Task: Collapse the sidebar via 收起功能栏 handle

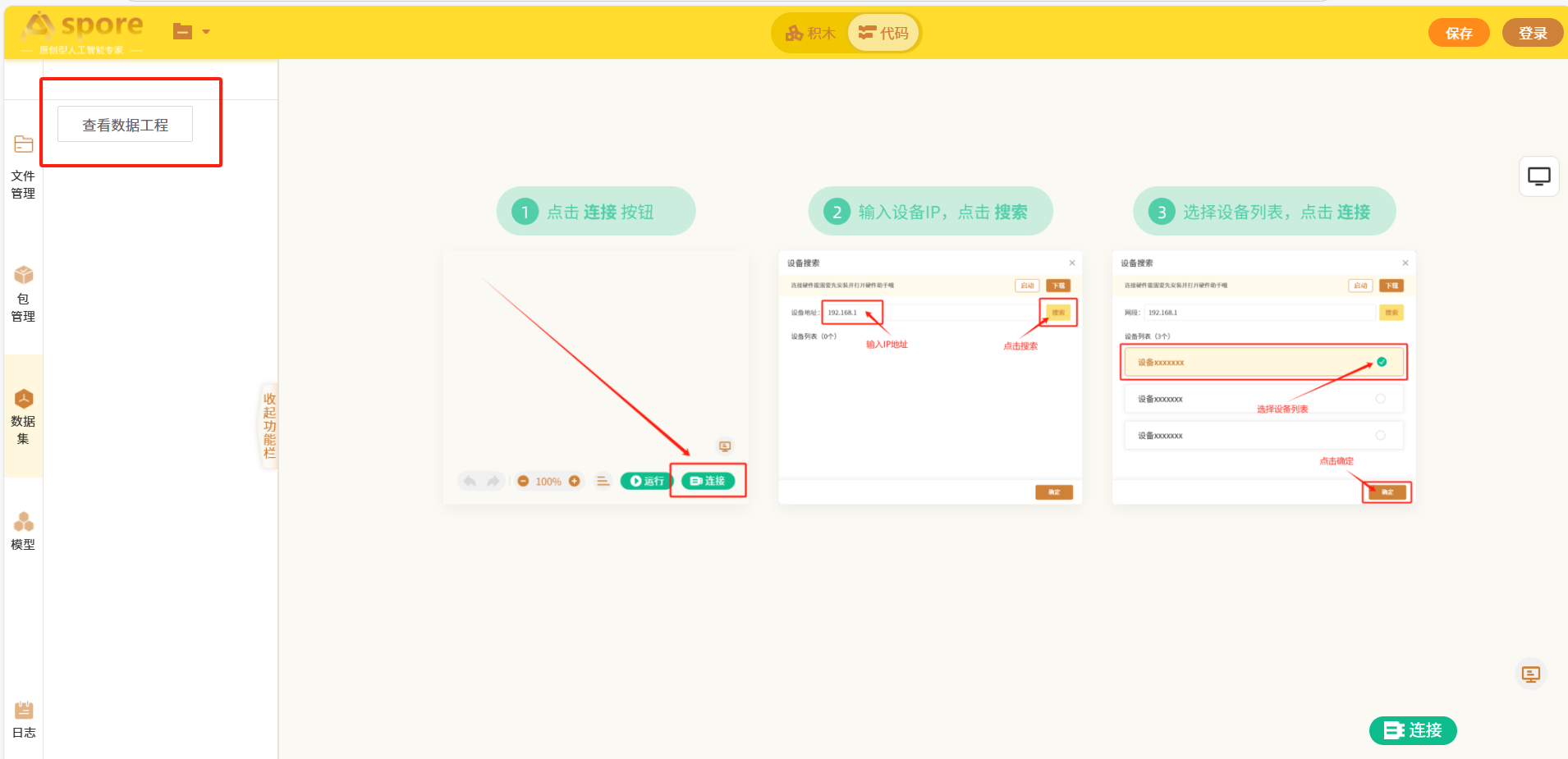Action: (x=269, y=425)
